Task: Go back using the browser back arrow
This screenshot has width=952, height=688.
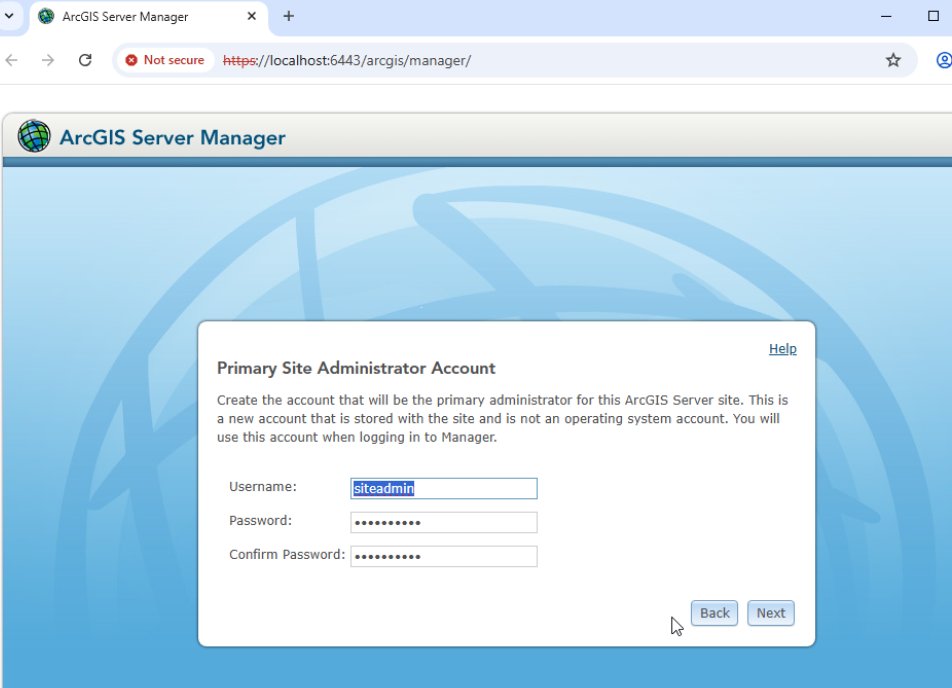Action: pos(12,60)
